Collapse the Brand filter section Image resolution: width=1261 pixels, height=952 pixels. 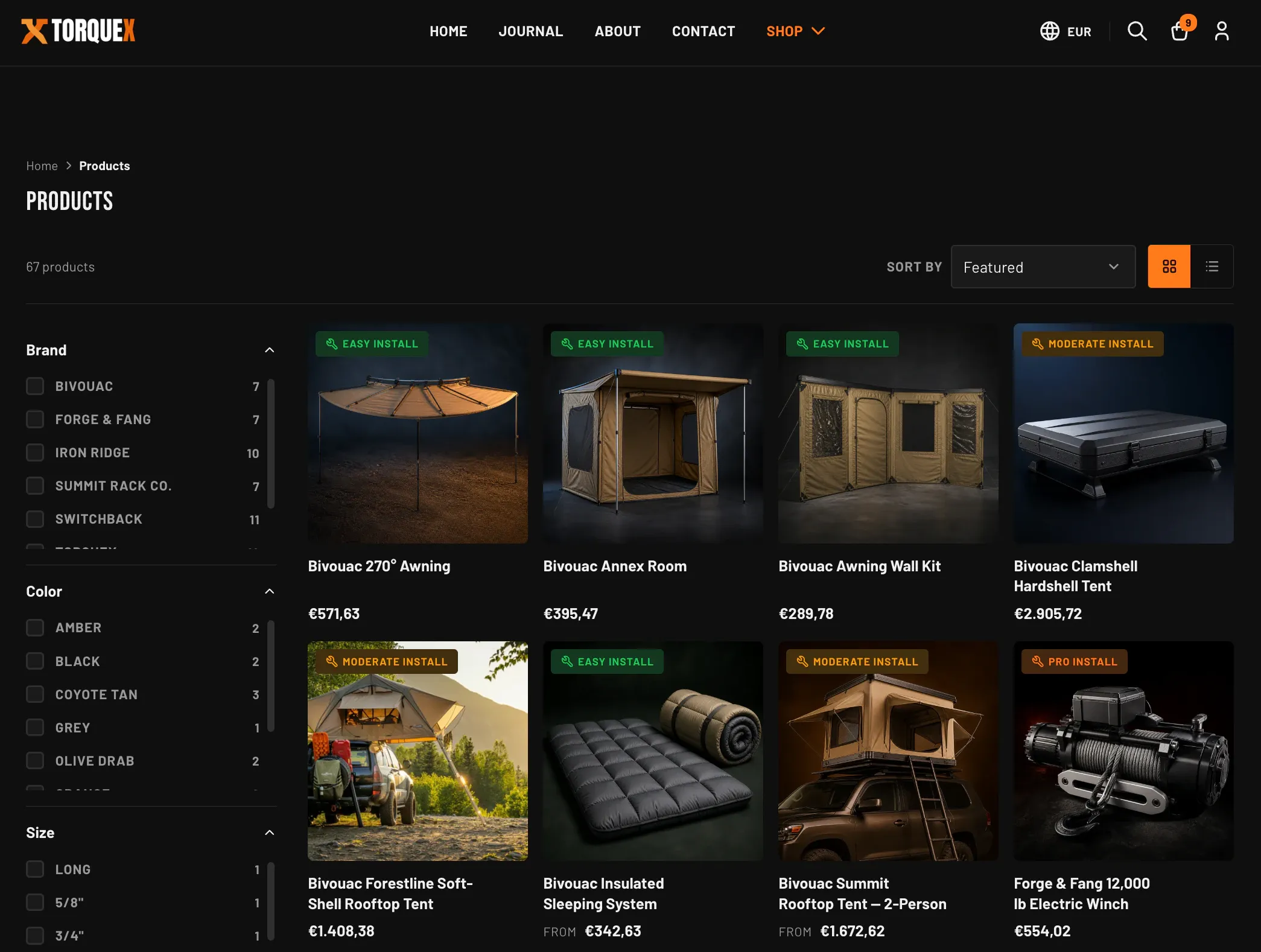click(x=270, y=350)
